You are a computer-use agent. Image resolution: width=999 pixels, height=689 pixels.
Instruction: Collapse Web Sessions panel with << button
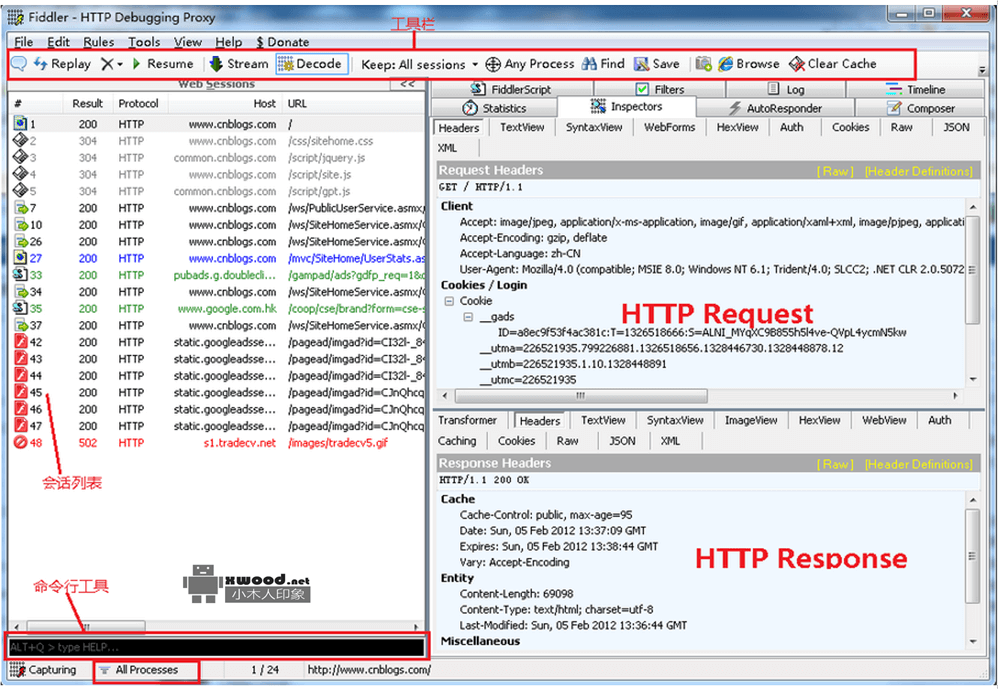(407, 84)
